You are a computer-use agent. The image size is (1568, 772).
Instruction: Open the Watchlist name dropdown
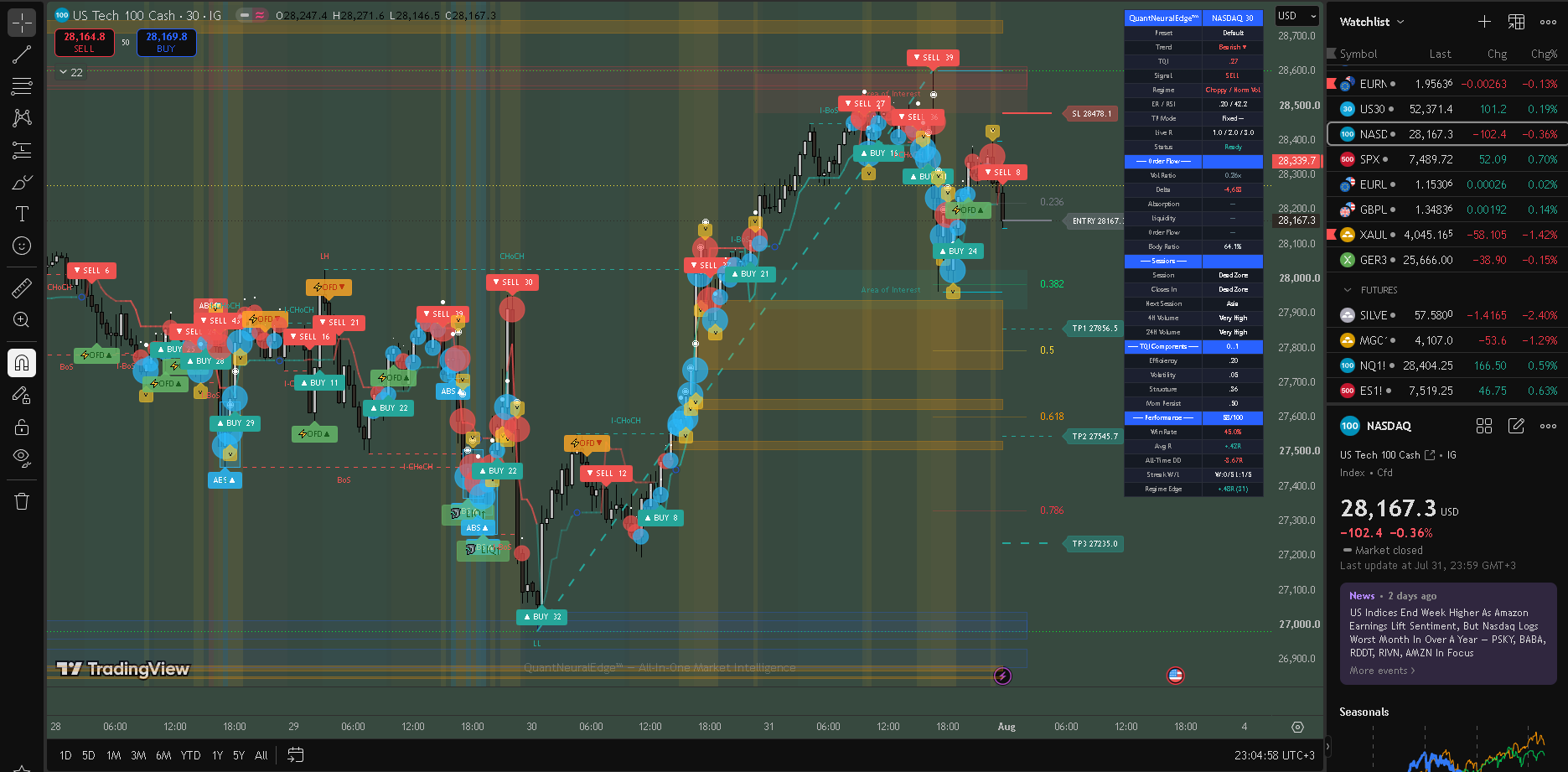[1371, 22]
